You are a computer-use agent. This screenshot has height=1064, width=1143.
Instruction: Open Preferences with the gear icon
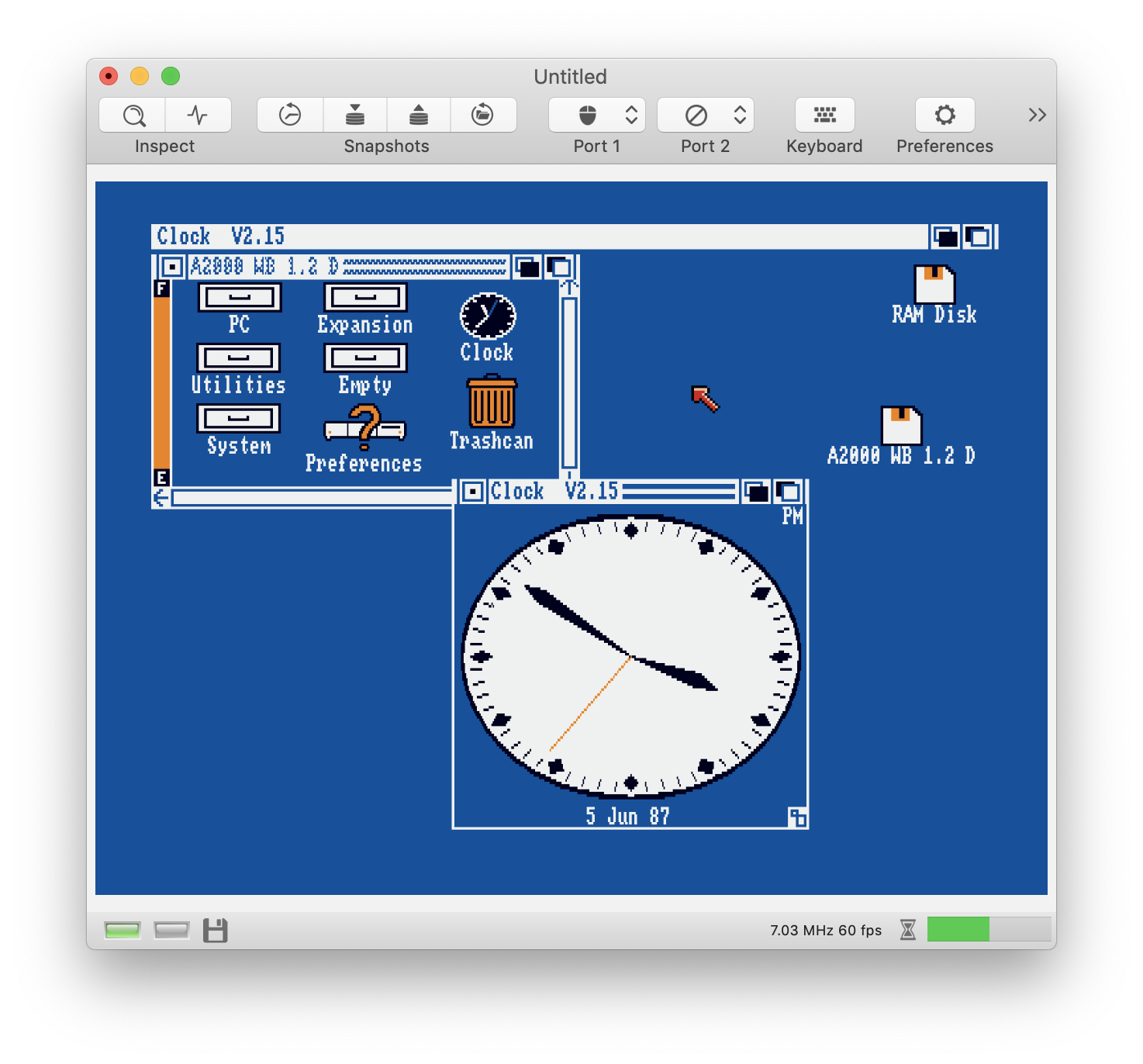click(944, 115)
